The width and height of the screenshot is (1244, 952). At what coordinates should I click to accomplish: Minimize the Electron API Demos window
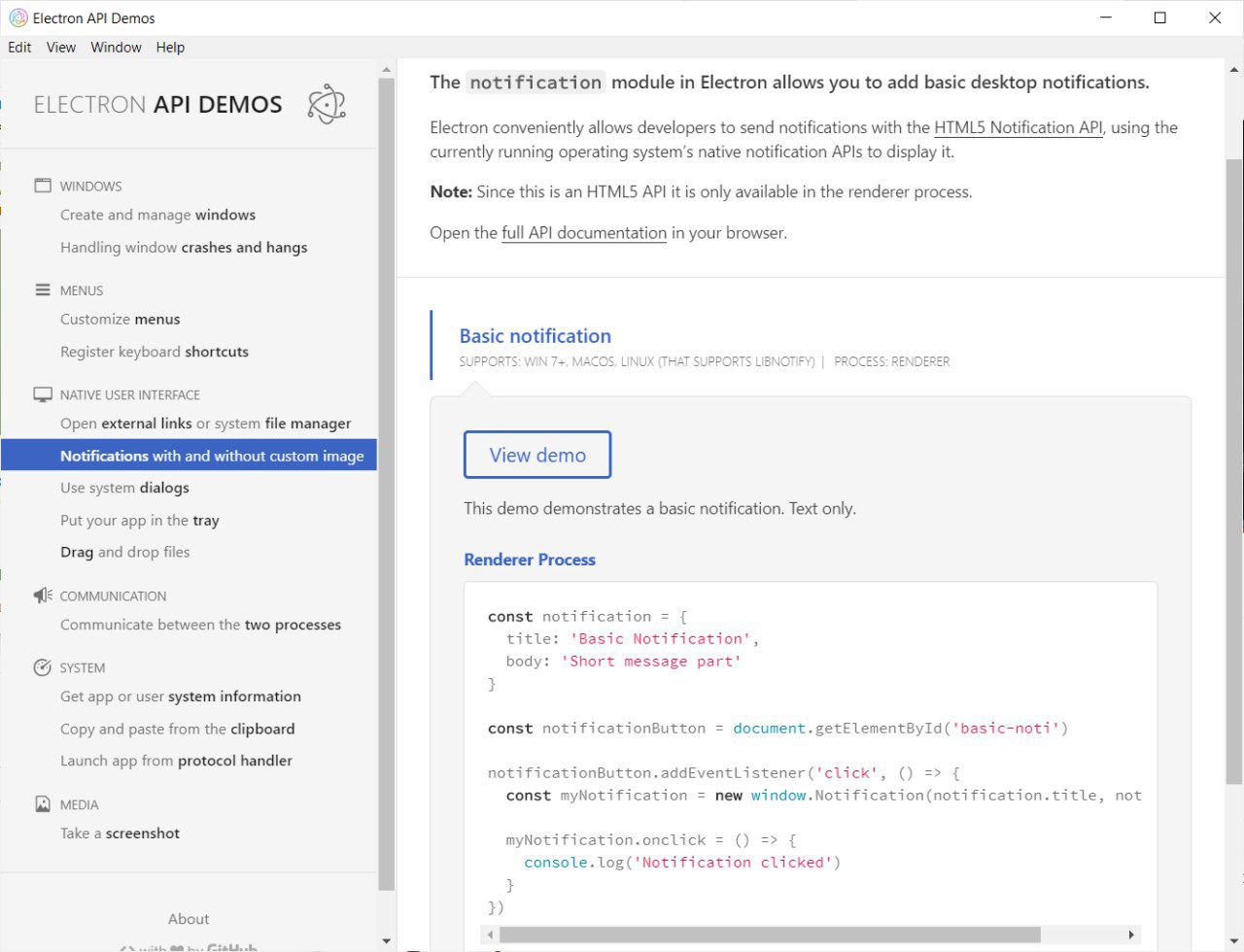pyautogui.click(x=1106, y=17)
